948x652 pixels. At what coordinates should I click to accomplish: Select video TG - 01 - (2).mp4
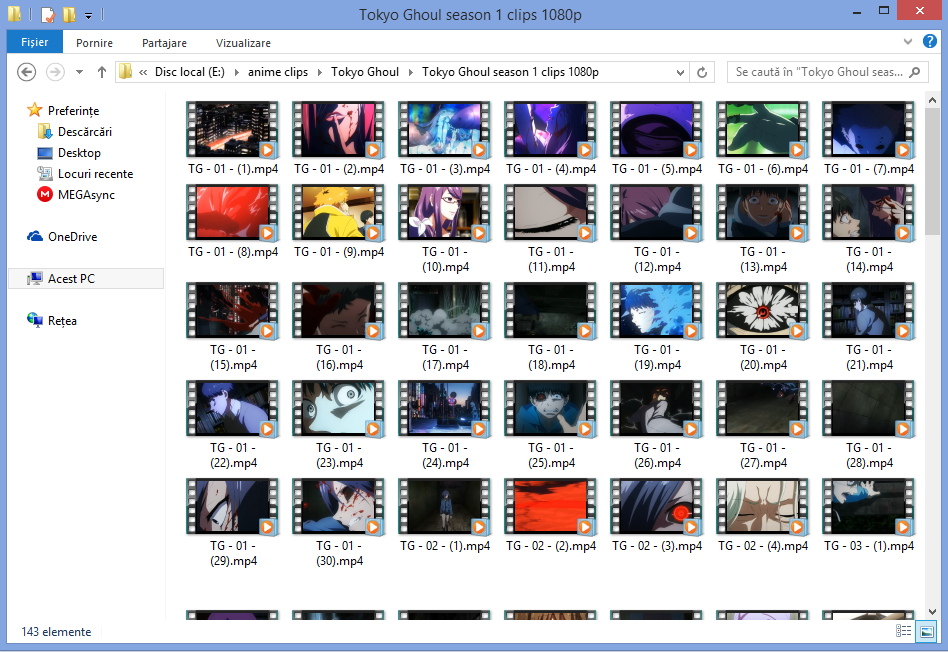pyautogui.click(x=339, y=139)
